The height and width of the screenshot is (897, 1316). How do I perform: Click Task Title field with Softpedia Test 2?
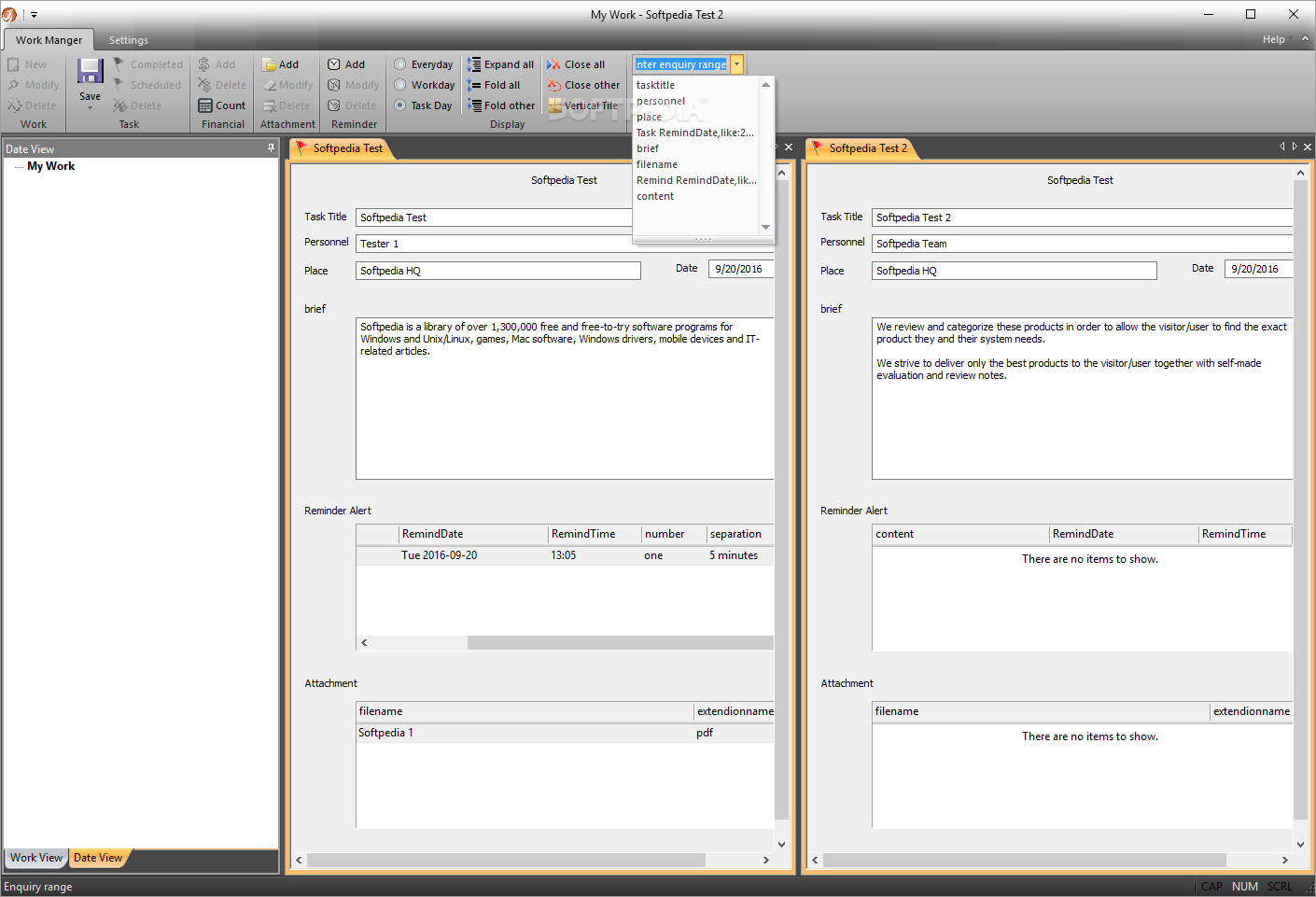click(x=1083, y=217)
